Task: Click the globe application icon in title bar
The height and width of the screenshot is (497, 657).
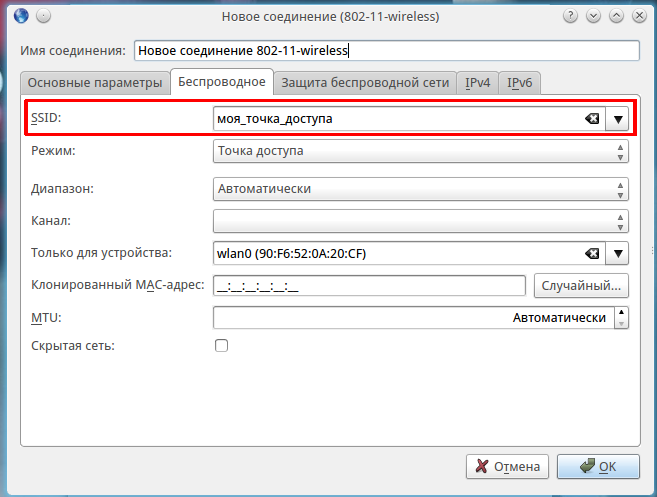Action: 21,16
